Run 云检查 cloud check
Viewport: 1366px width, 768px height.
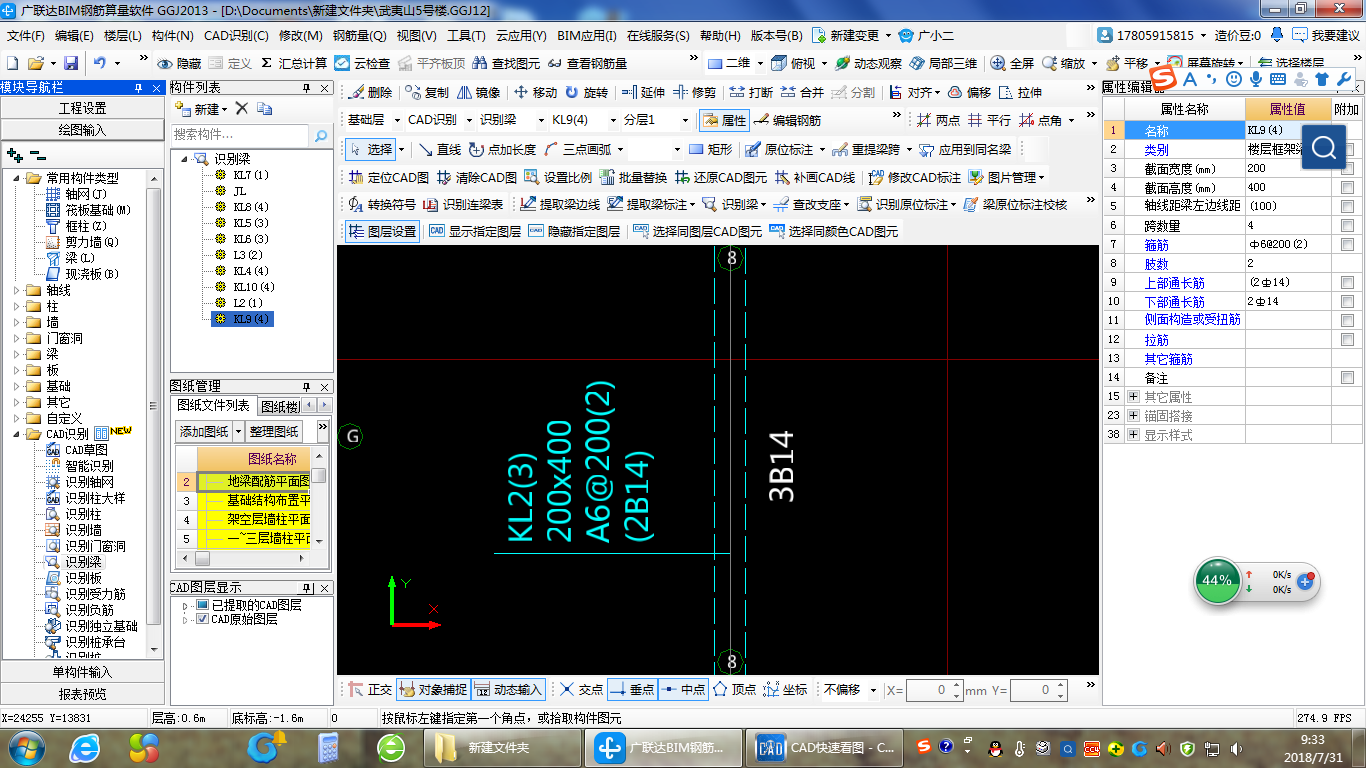click(362, 63)
